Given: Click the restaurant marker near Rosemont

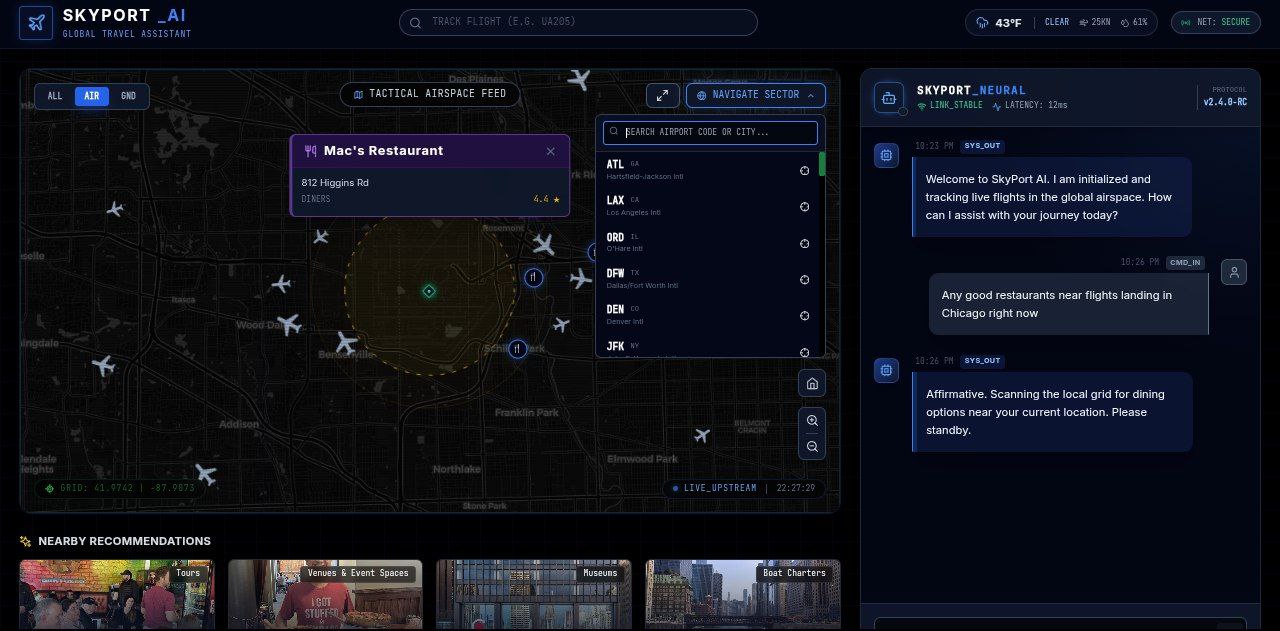Looking at the screenshot, I should coord(534,277).
